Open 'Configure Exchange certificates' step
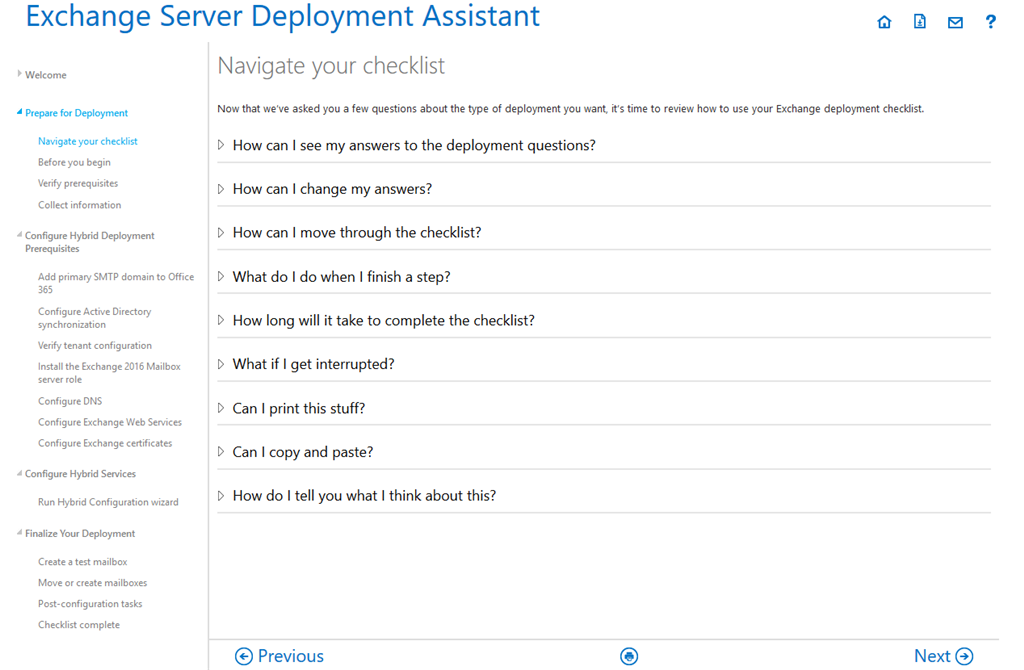 (105, 443)
